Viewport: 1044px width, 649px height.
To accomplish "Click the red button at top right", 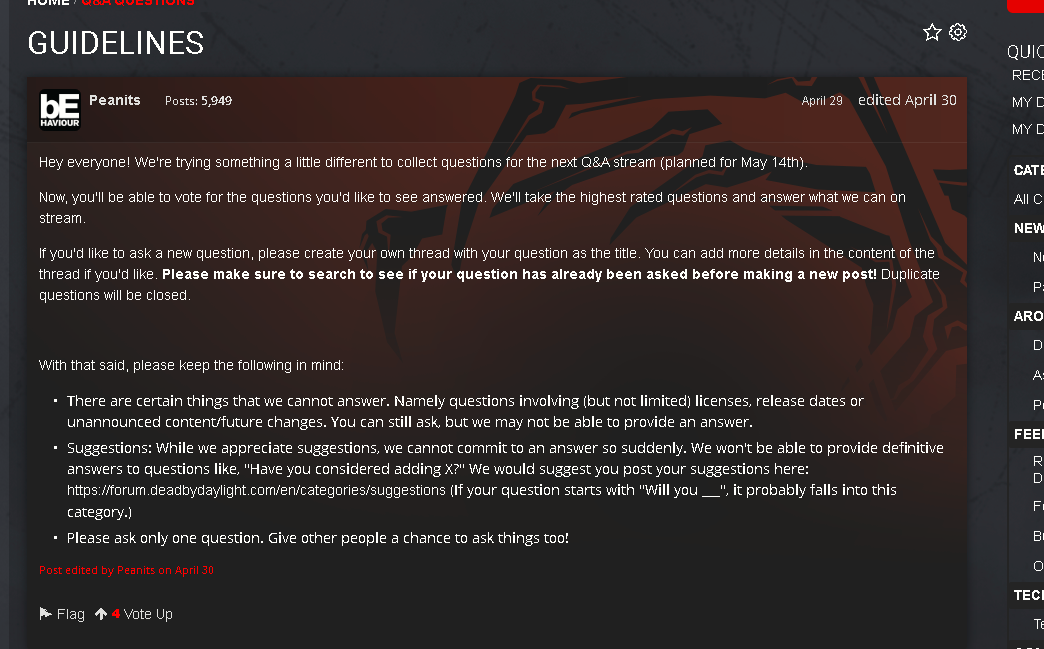I will [x=1025, y=6].
